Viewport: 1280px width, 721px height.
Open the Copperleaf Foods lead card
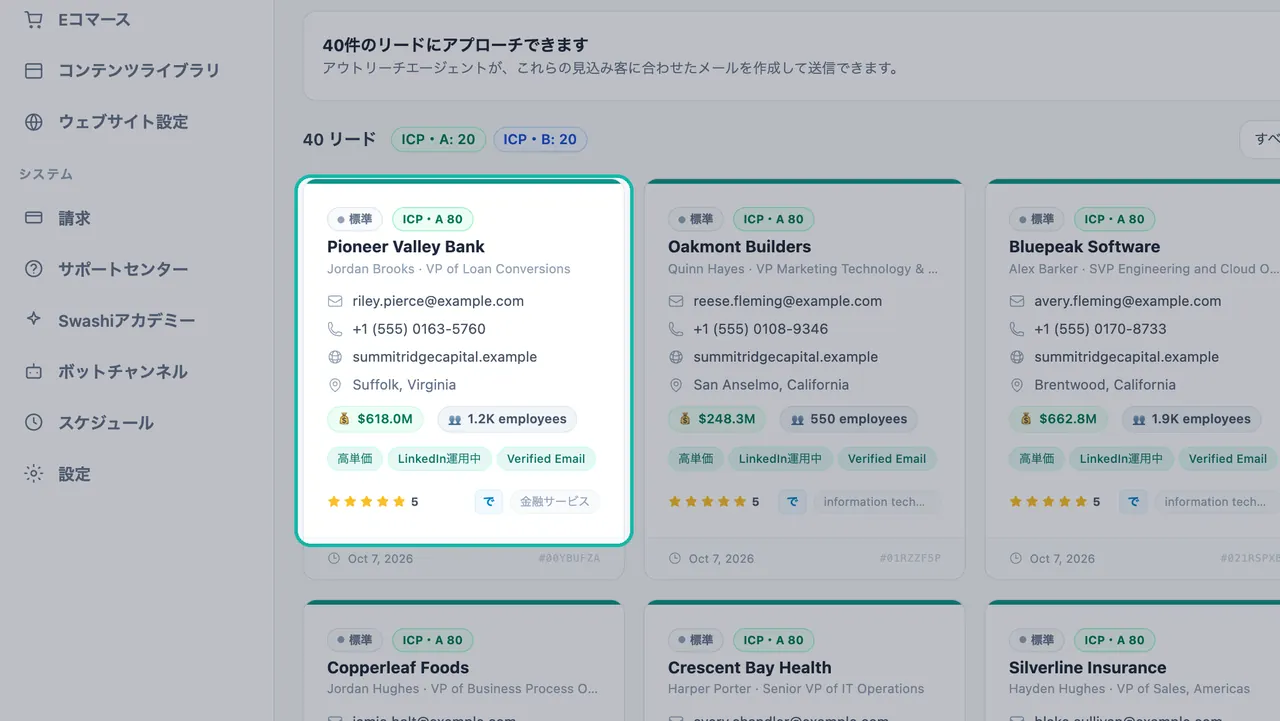coord(464,661)
